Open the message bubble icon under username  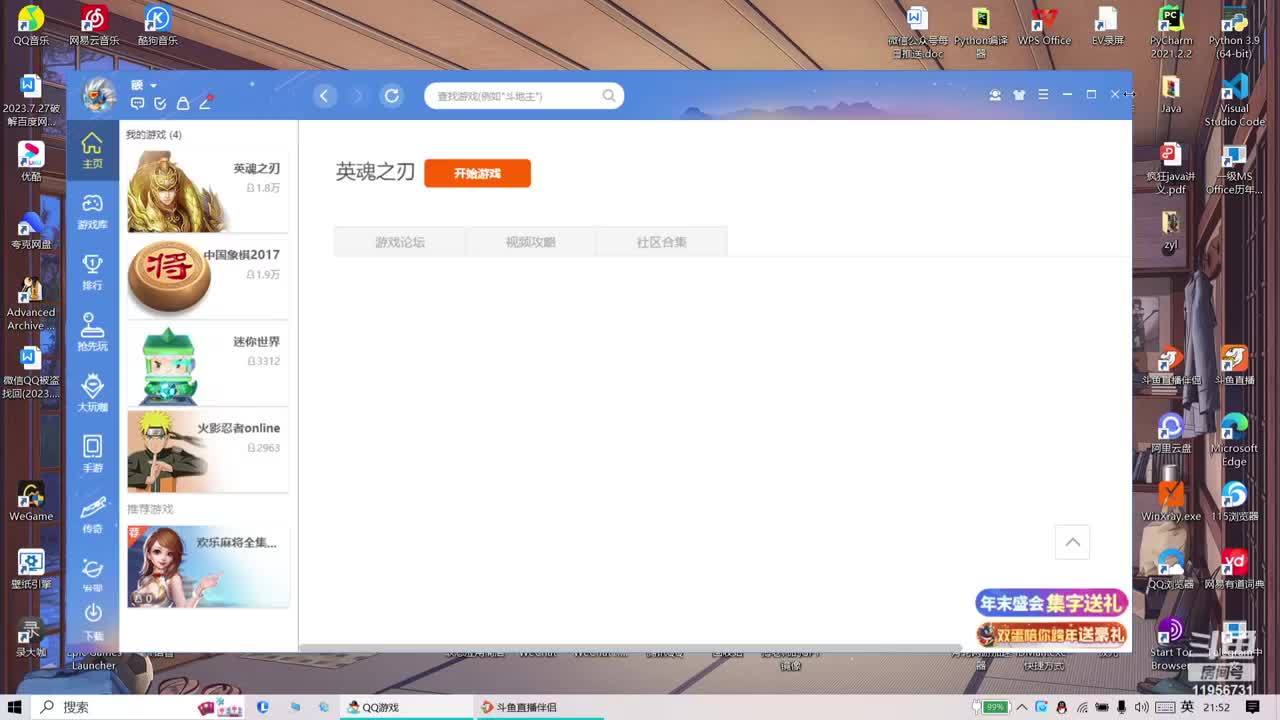tap(138, 103)
